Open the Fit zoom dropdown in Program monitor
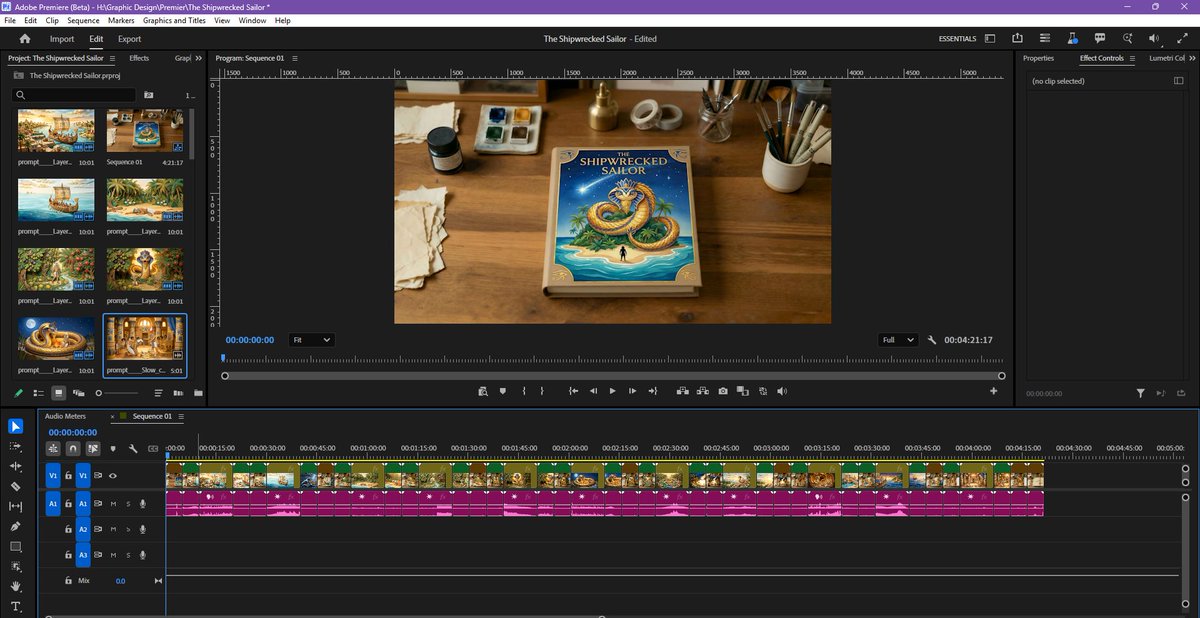Image resolution: width=1200 pixels, height=618 pixels. click(x=311, y=340)
